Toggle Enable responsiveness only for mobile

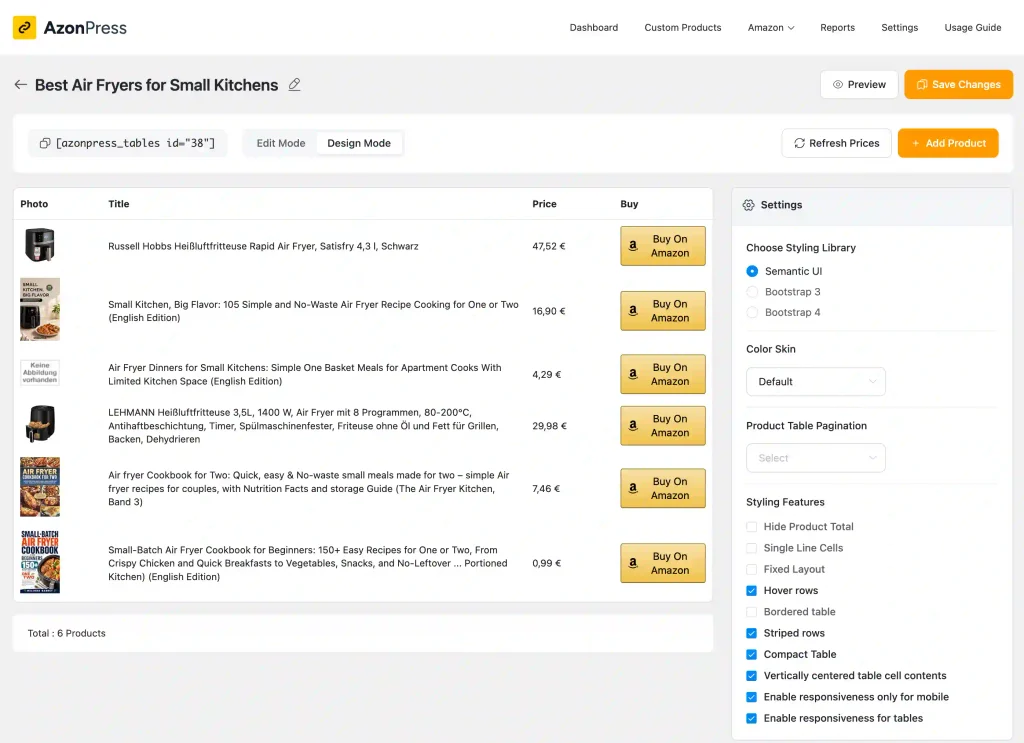pyautogui.click(x=752, y=697)
